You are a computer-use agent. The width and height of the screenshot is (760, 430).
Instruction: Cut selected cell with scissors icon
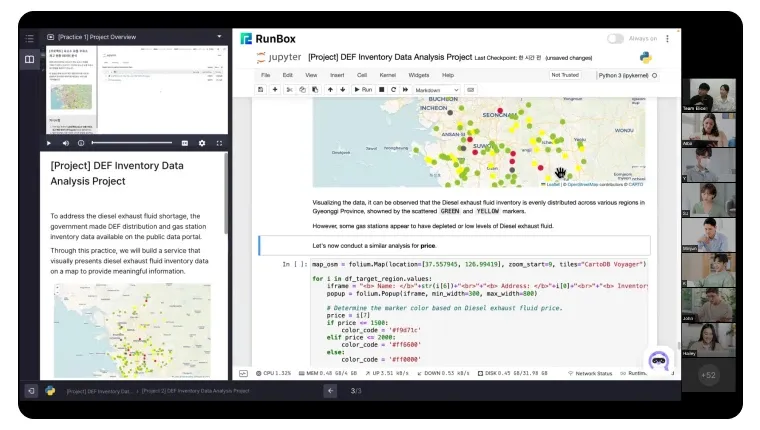289,90
